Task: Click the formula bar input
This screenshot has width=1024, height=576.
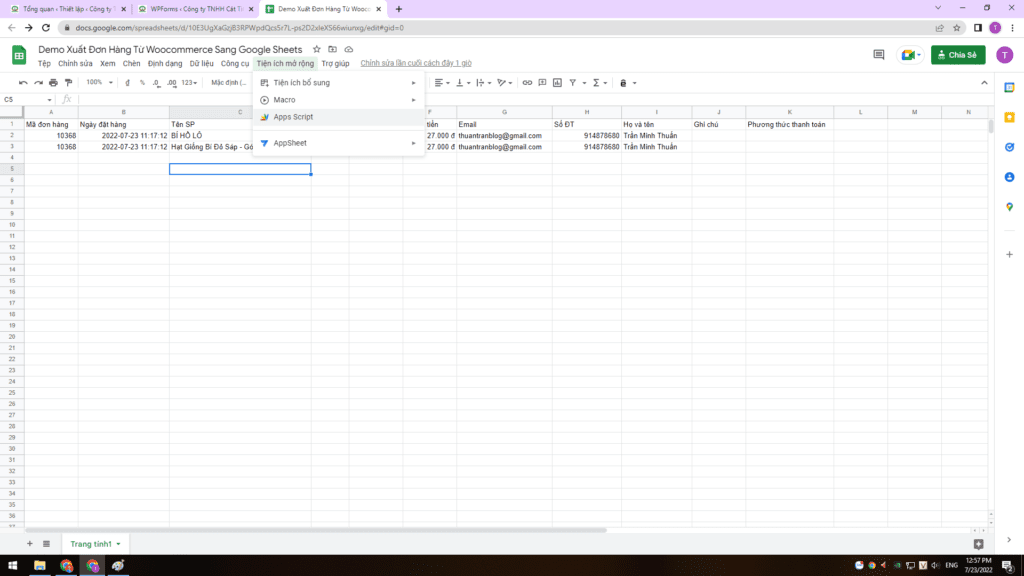Action: coord(532,100)
